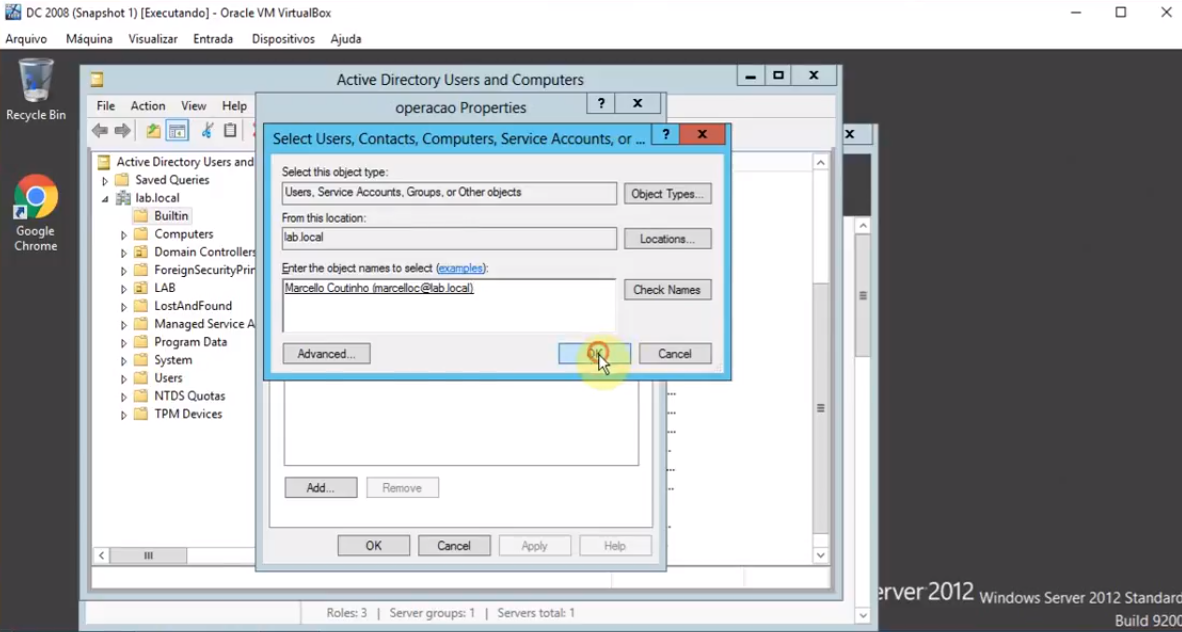The image size is (1182, 632).
Task: Click the Forward arrow in the ADUC toolbar
Action: 122,131
